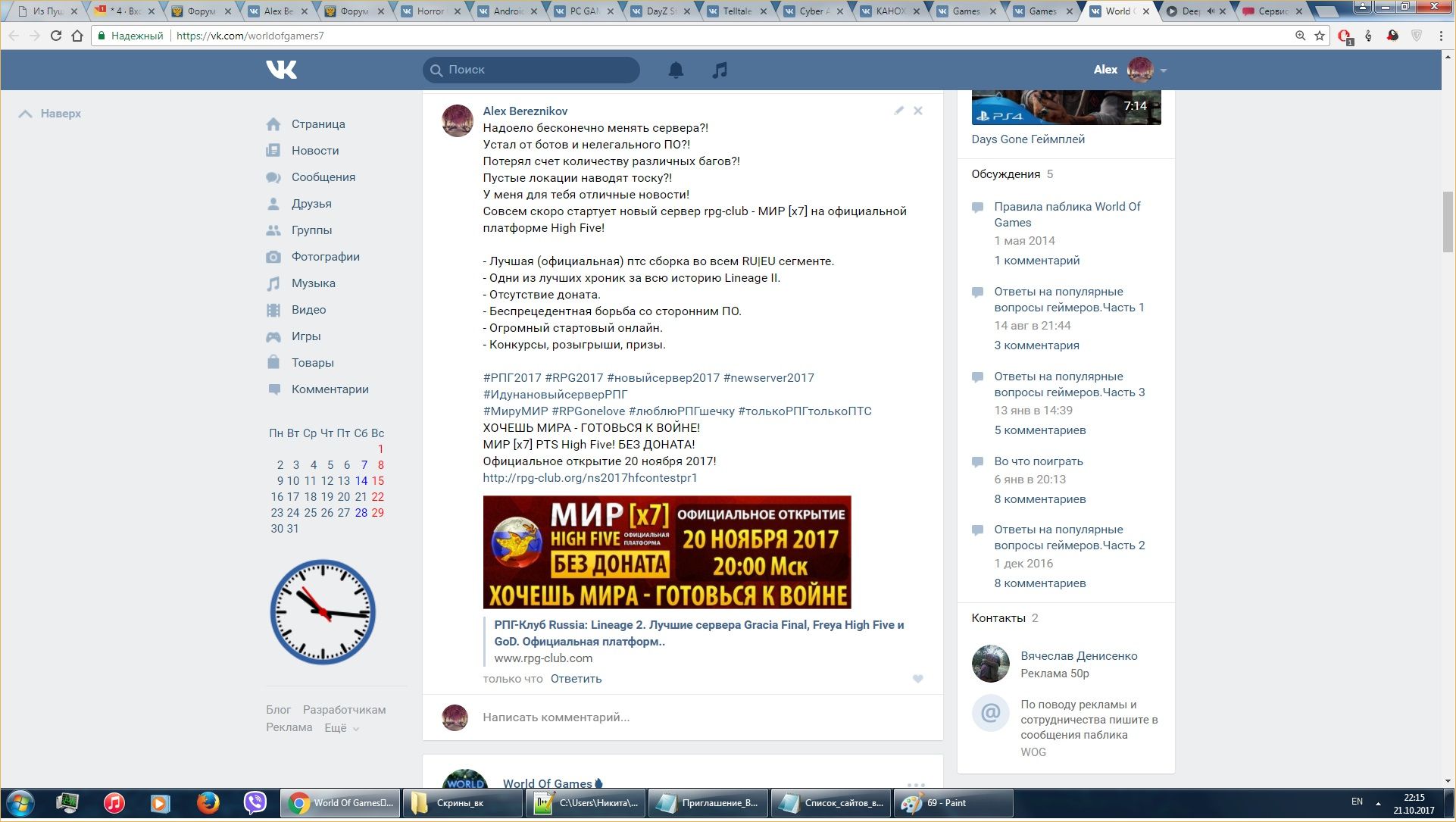Open the notifications bell
This screenshot has height=822, width=1456.
click(676, 70)
